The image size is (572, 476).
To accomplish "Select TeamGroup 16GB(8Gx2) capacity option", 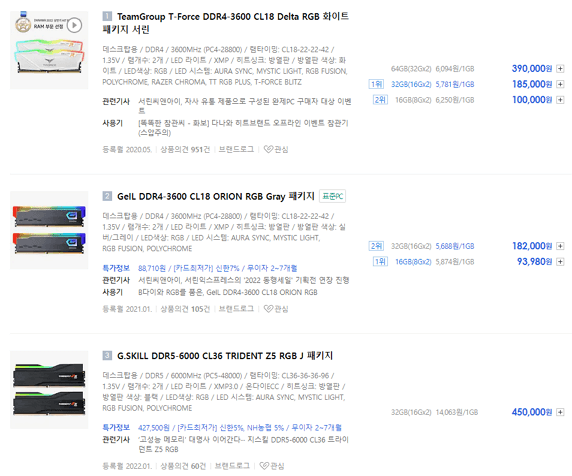I will pos(413,100).
